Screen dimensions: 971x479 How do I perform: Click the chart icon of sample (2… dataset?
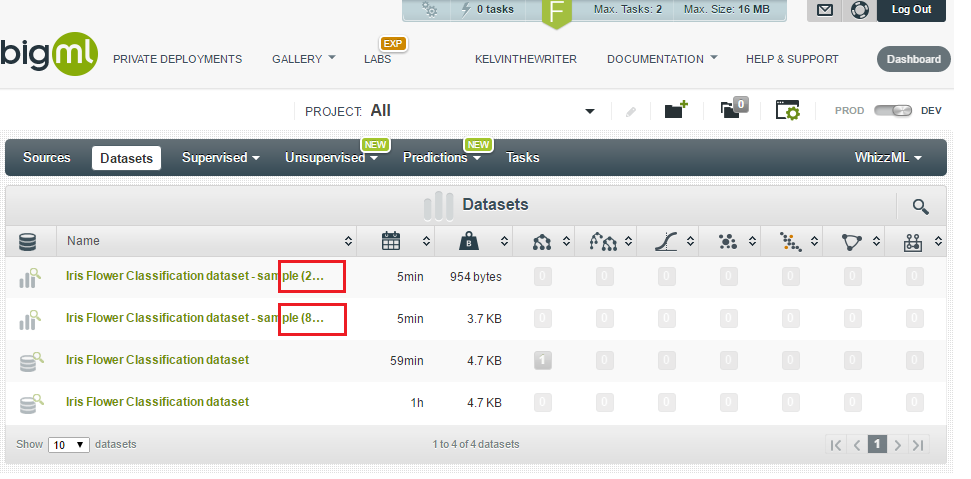tap(29, 278)
